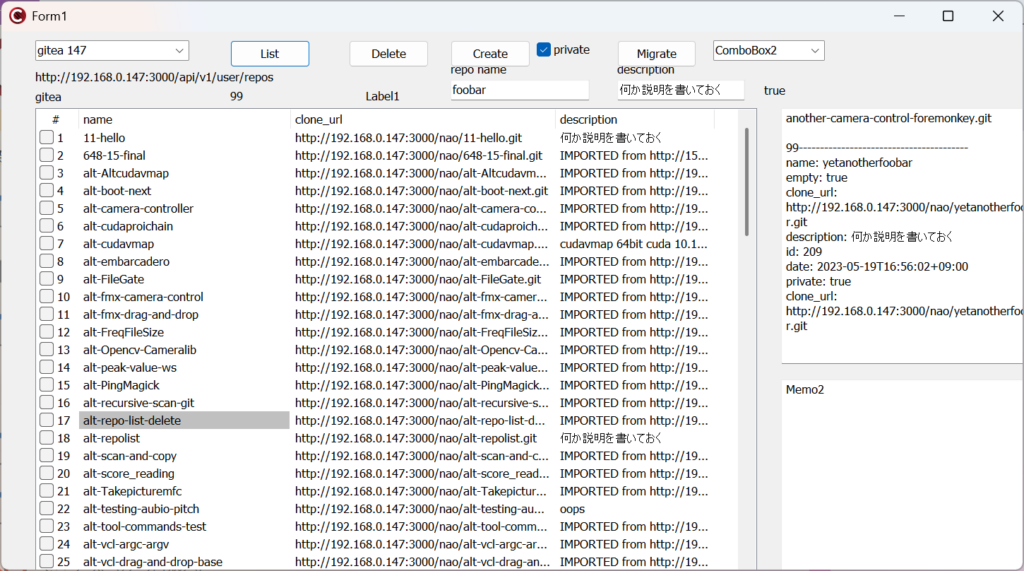Toggle the private checkbox
This screenshot has height=571, width=1024.
pos(544,50)
